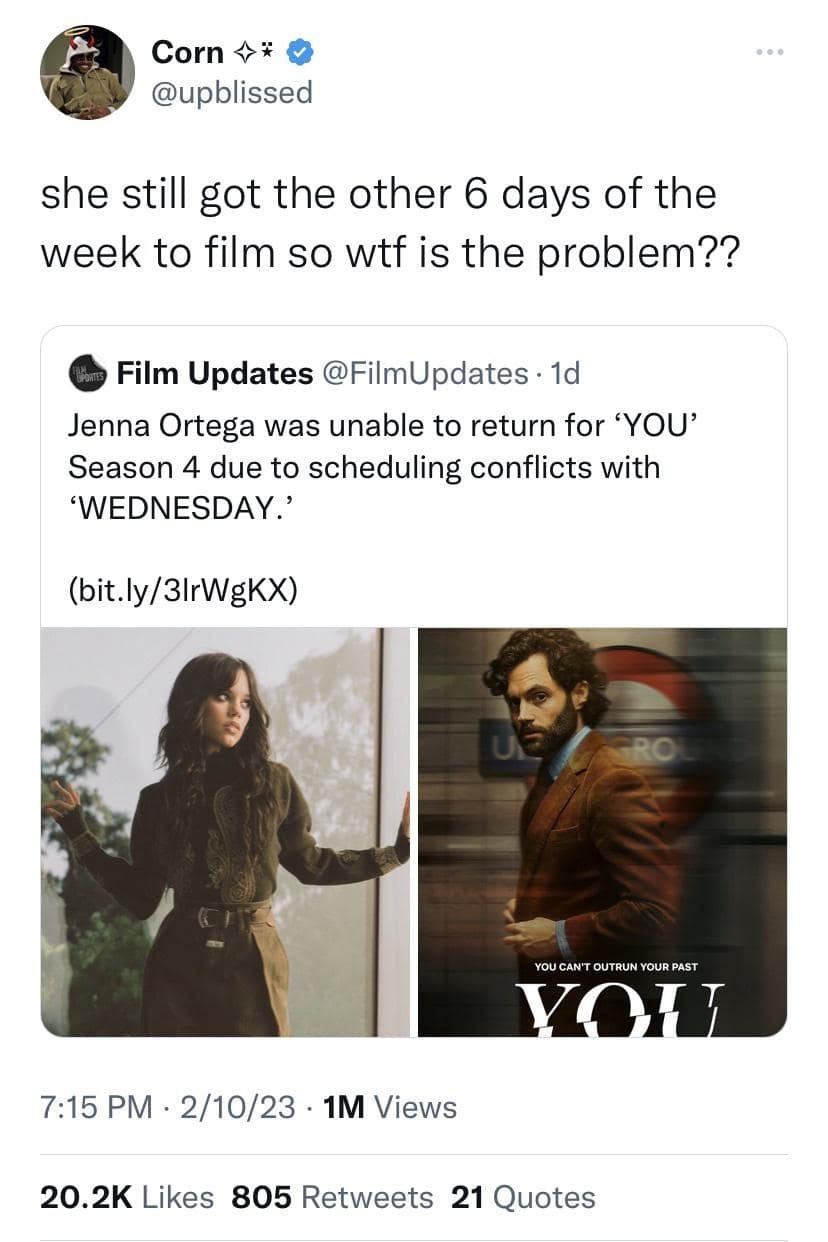
Task: Open the YOU poster image on right
Action: click(x=602, y=832)
